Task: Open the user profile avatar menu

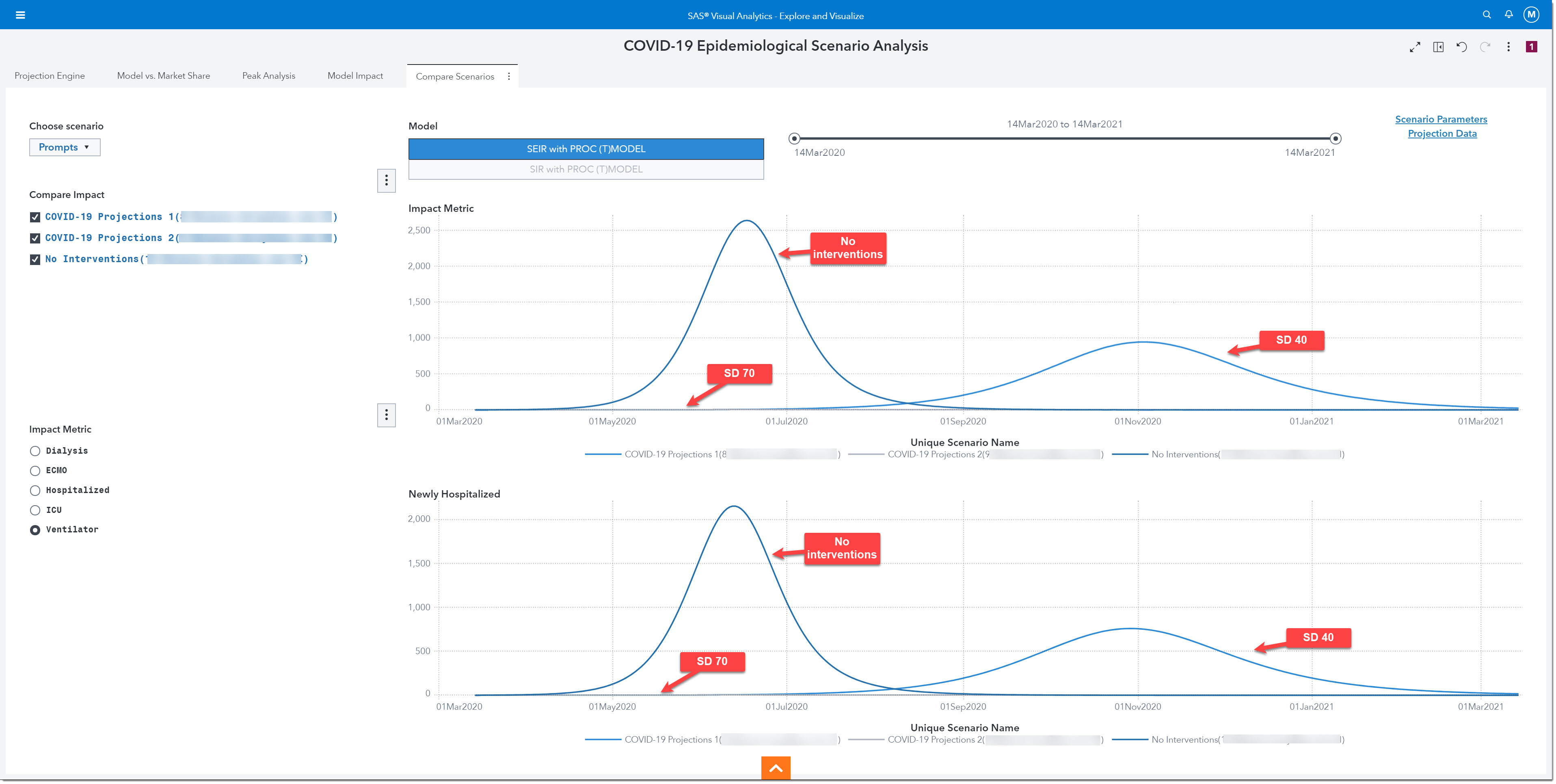Action: pos(1531,15)
